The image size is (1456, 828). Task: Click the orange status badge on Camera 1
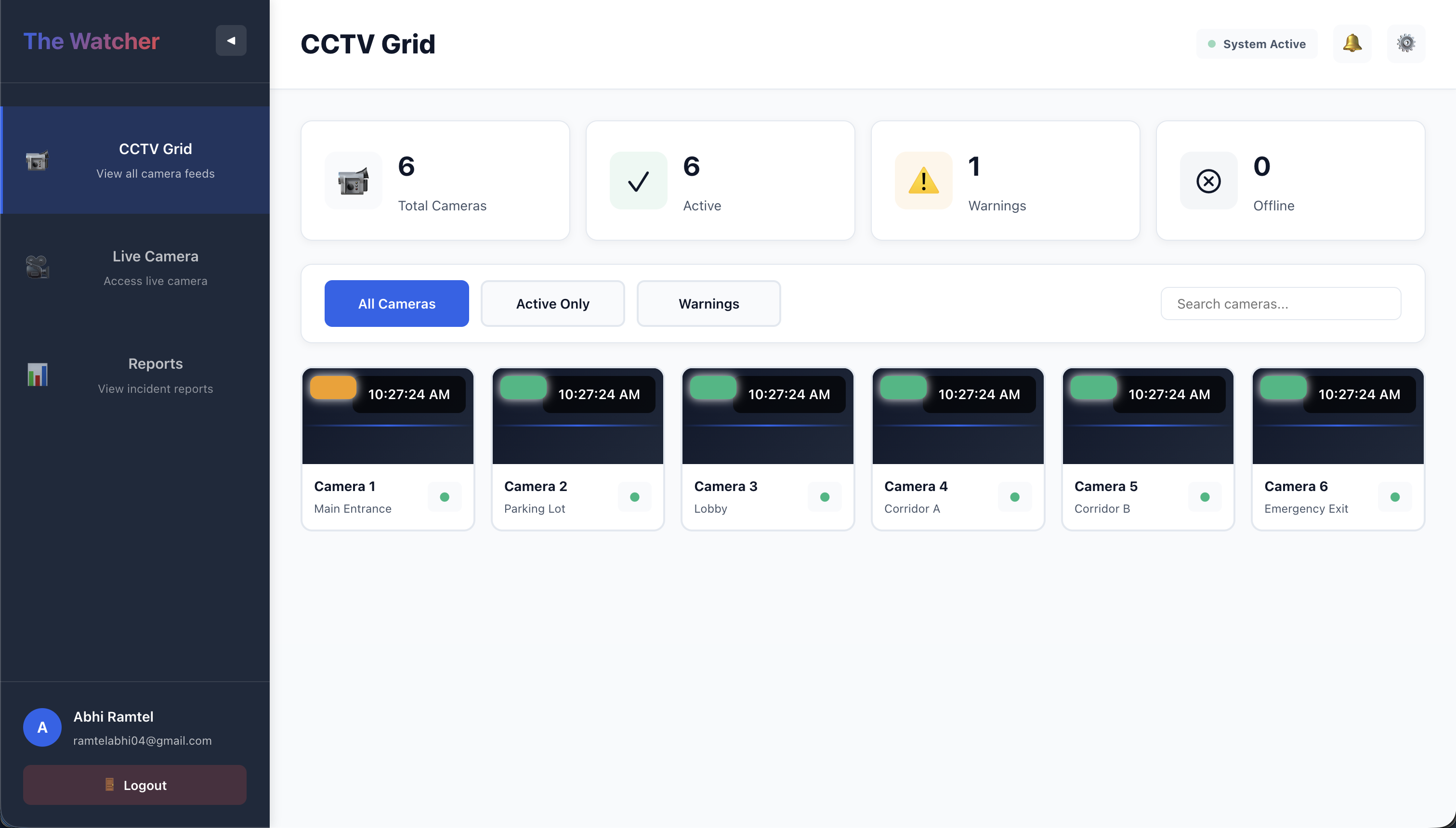333,388
